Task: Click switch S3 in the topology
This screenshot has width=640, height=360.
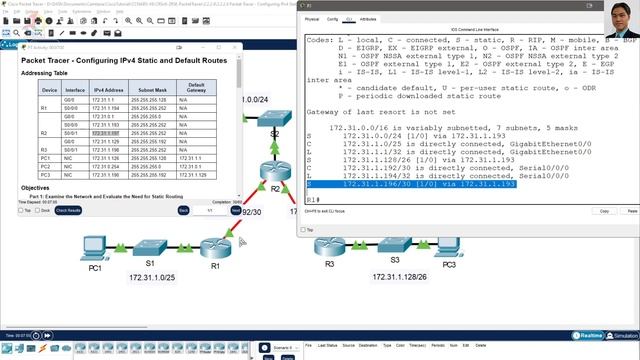Action: click(394, 244)
